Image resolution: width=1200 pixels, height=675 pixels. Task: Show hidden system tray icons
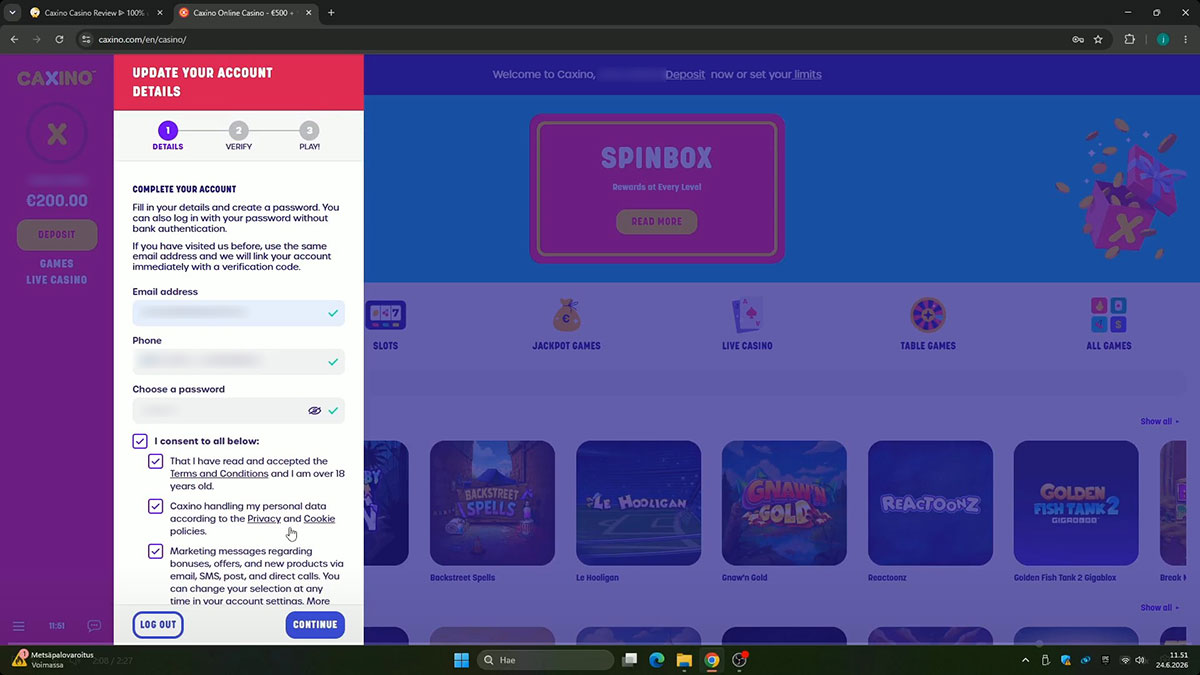tap(1025, 660)
